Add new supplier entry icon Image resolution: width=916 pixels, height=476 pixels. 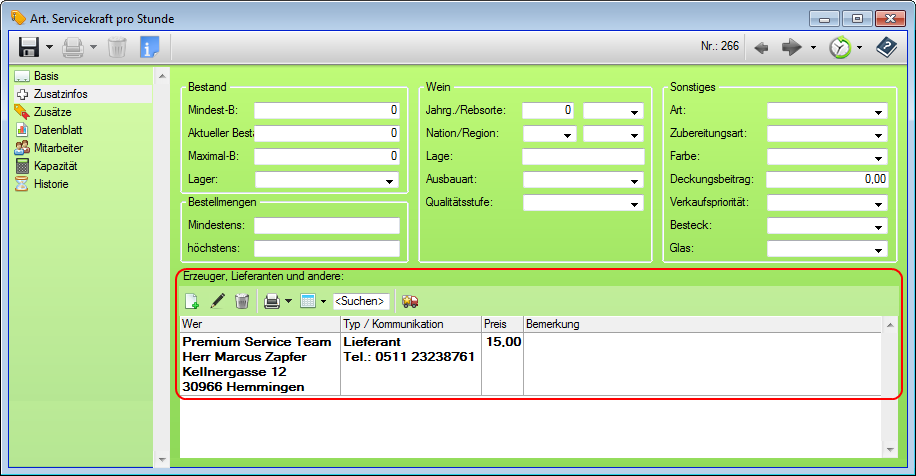pyautogui.click(x=192, y=300)
